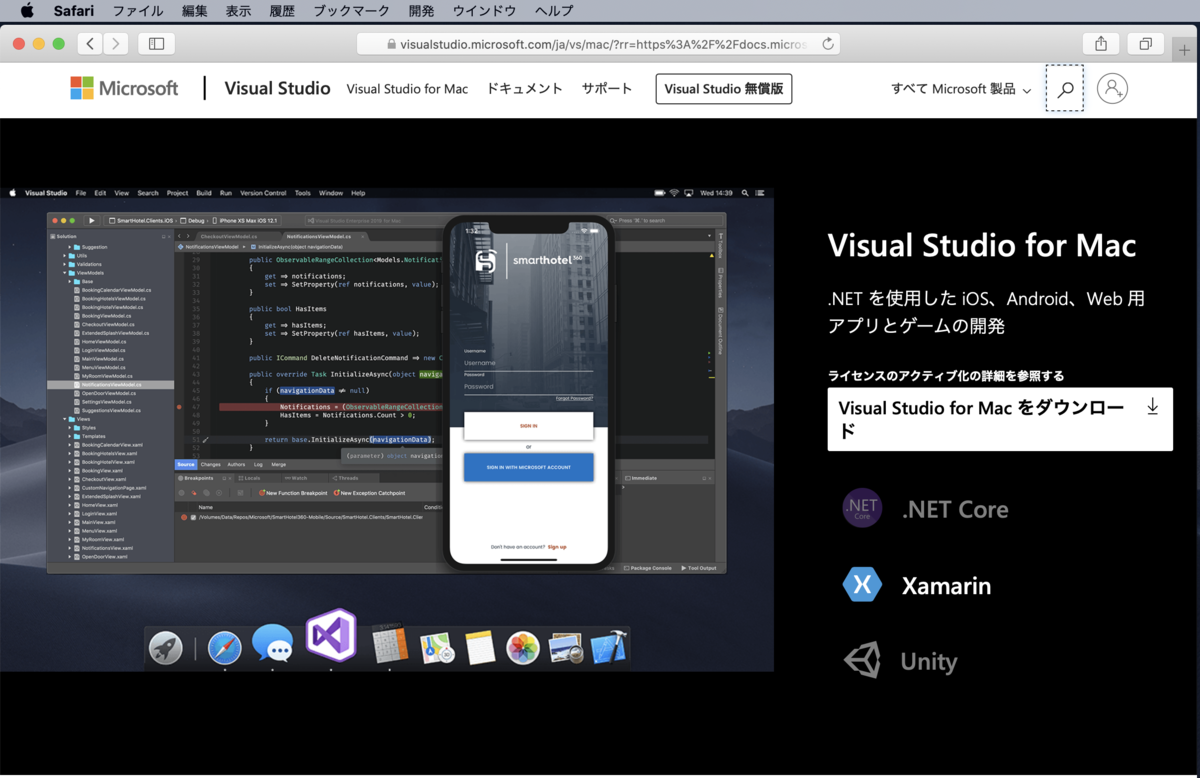Open the Safari share menu
The width and height of the screenshot is (1200, 778).
click(x=1101, y=43)
